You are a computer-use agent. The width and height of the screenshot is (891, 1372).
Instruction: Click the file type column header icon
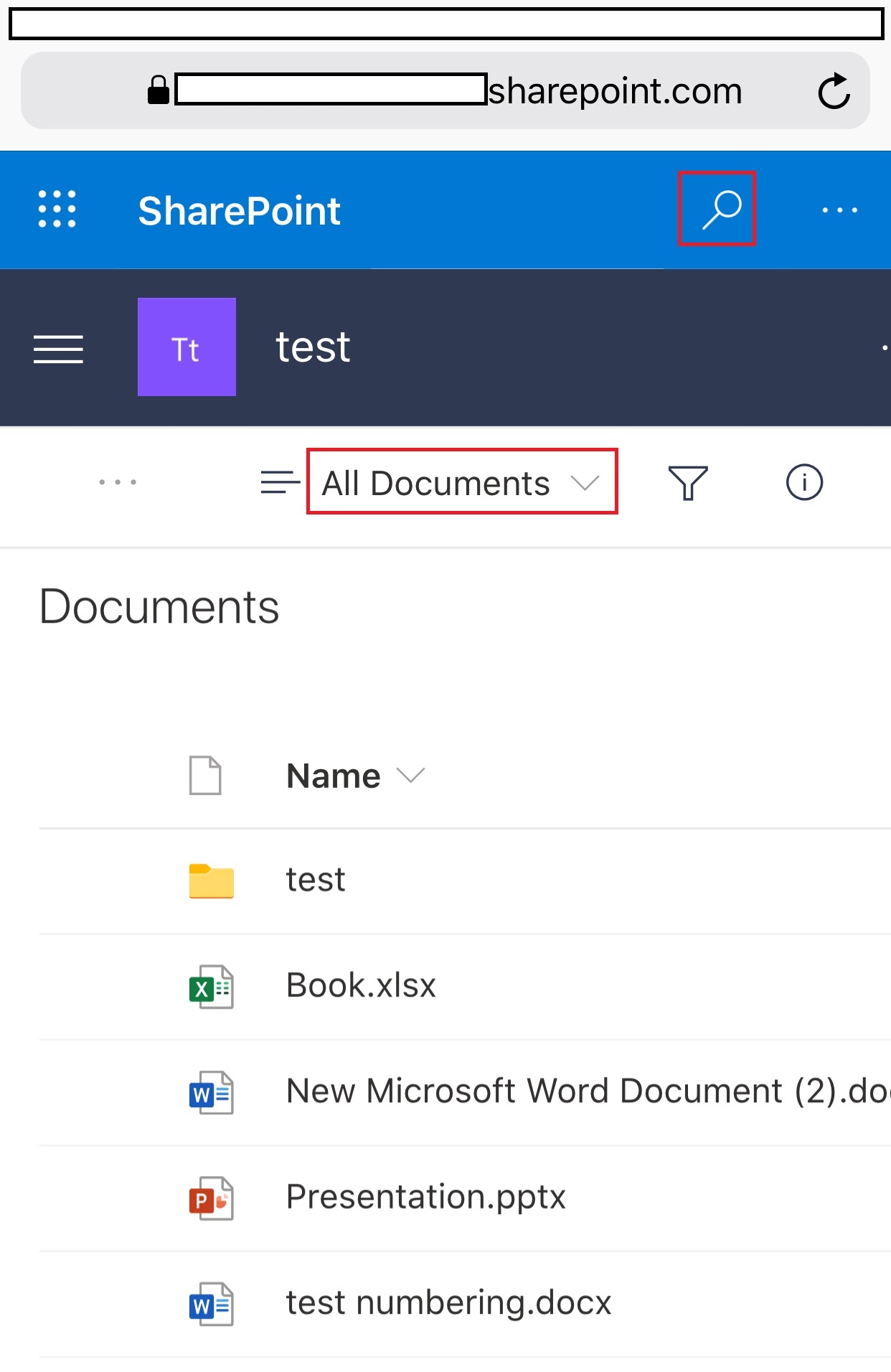click(205, 776)
